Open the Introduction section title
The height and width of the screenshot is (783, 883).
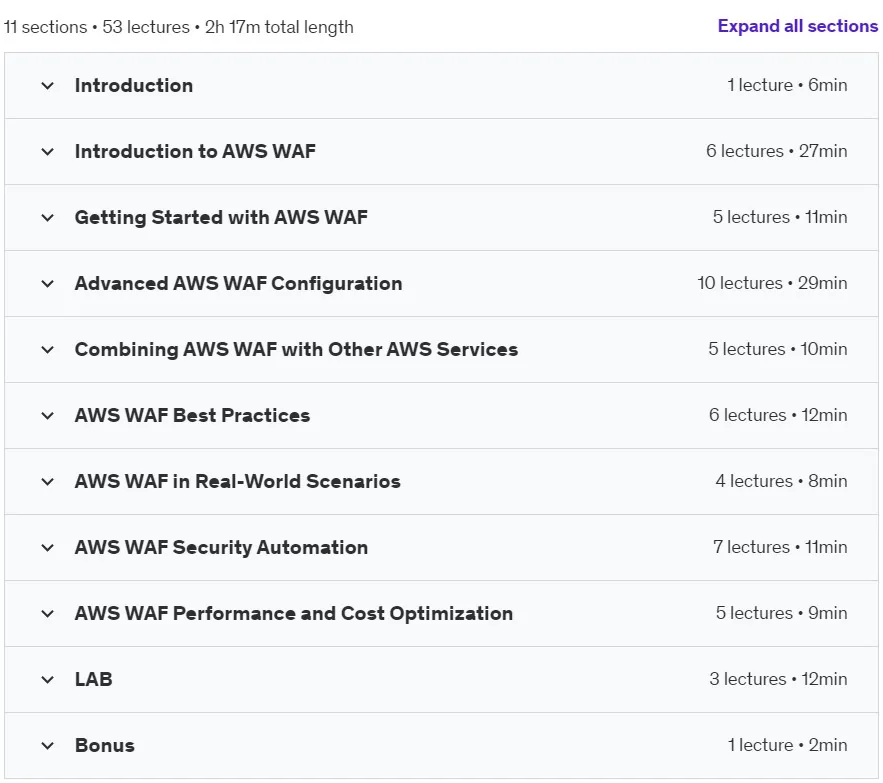pos(134,86)
